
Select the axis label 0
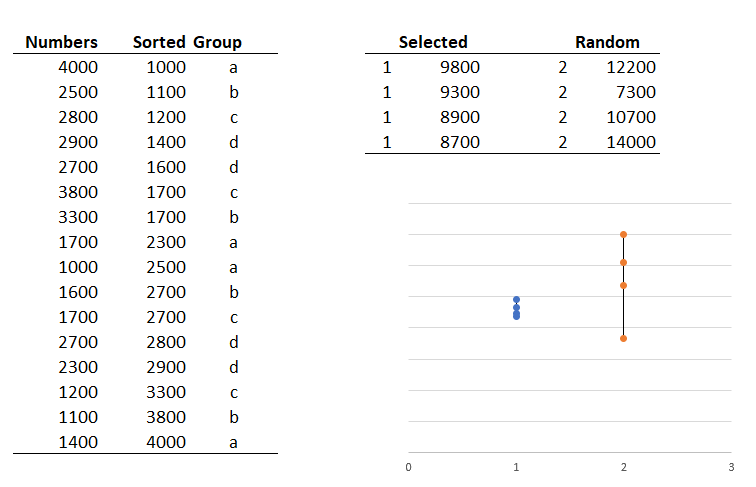(408, 467)
